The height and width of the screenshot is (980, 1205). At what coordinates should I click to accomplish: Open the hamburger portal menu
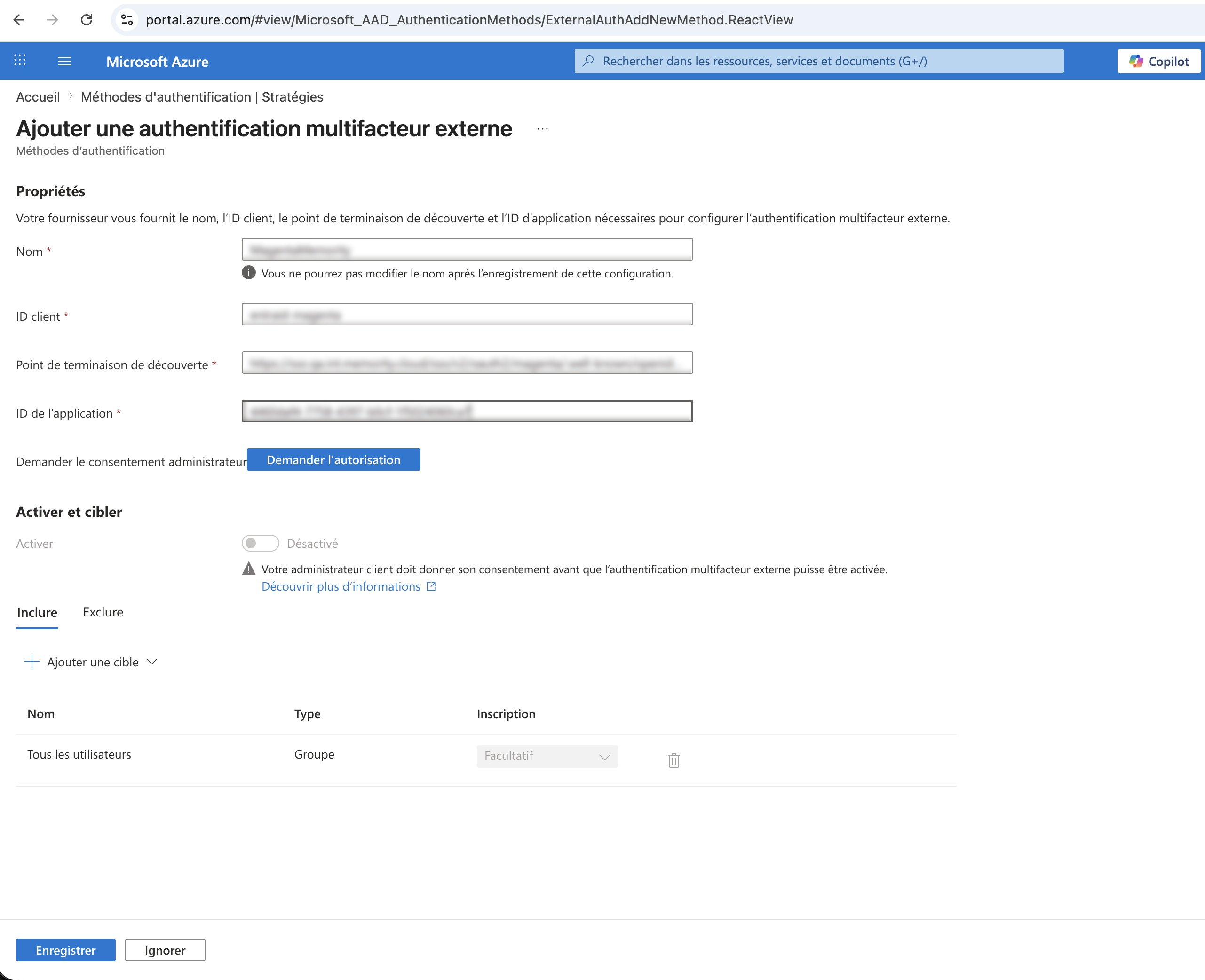click(x=65, y=61)
